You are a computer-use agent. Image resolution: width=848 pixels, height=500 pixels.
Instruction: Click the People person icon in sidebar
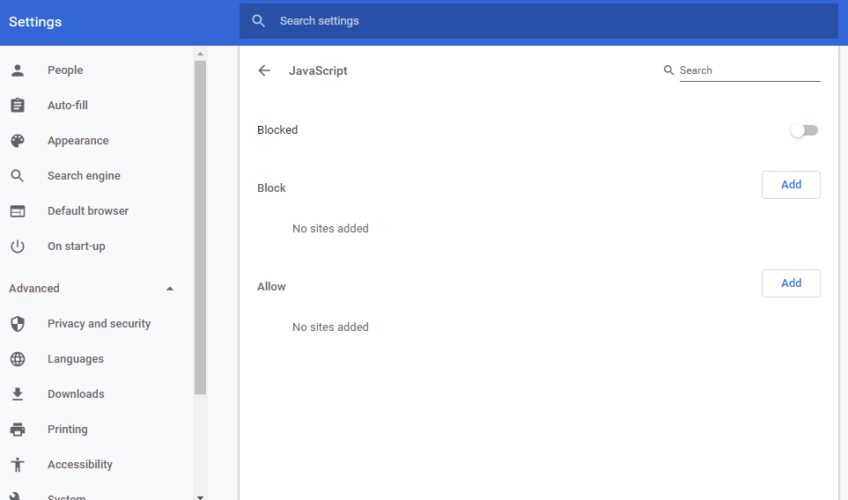pos(17,70)
